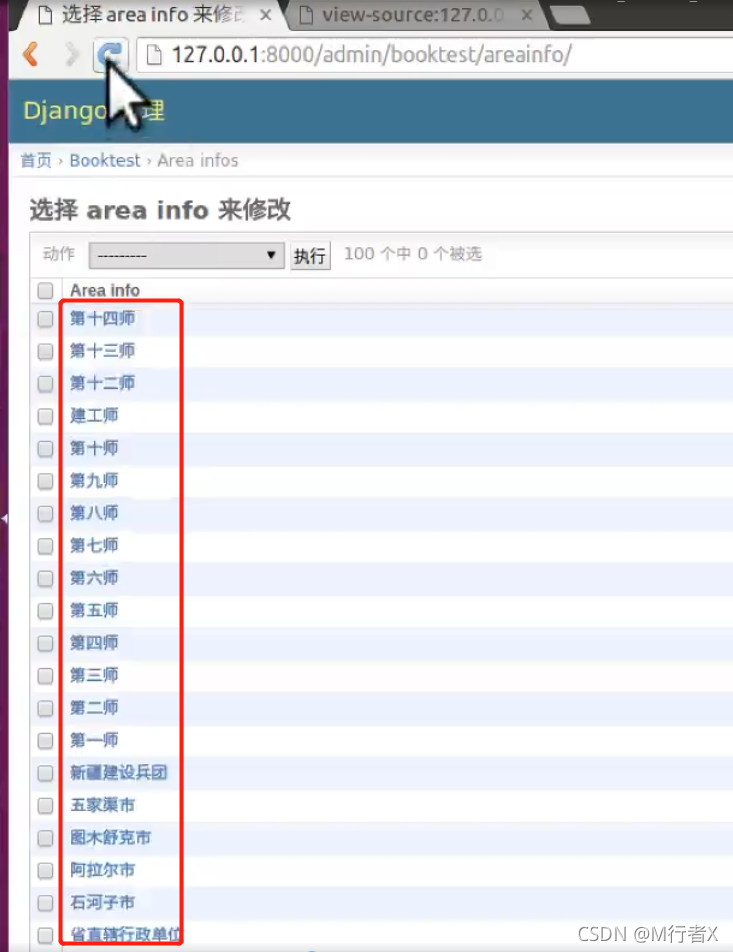Screen dimensions: 733x952
Task: Open the 第八师 record
Action: point(94,513)
